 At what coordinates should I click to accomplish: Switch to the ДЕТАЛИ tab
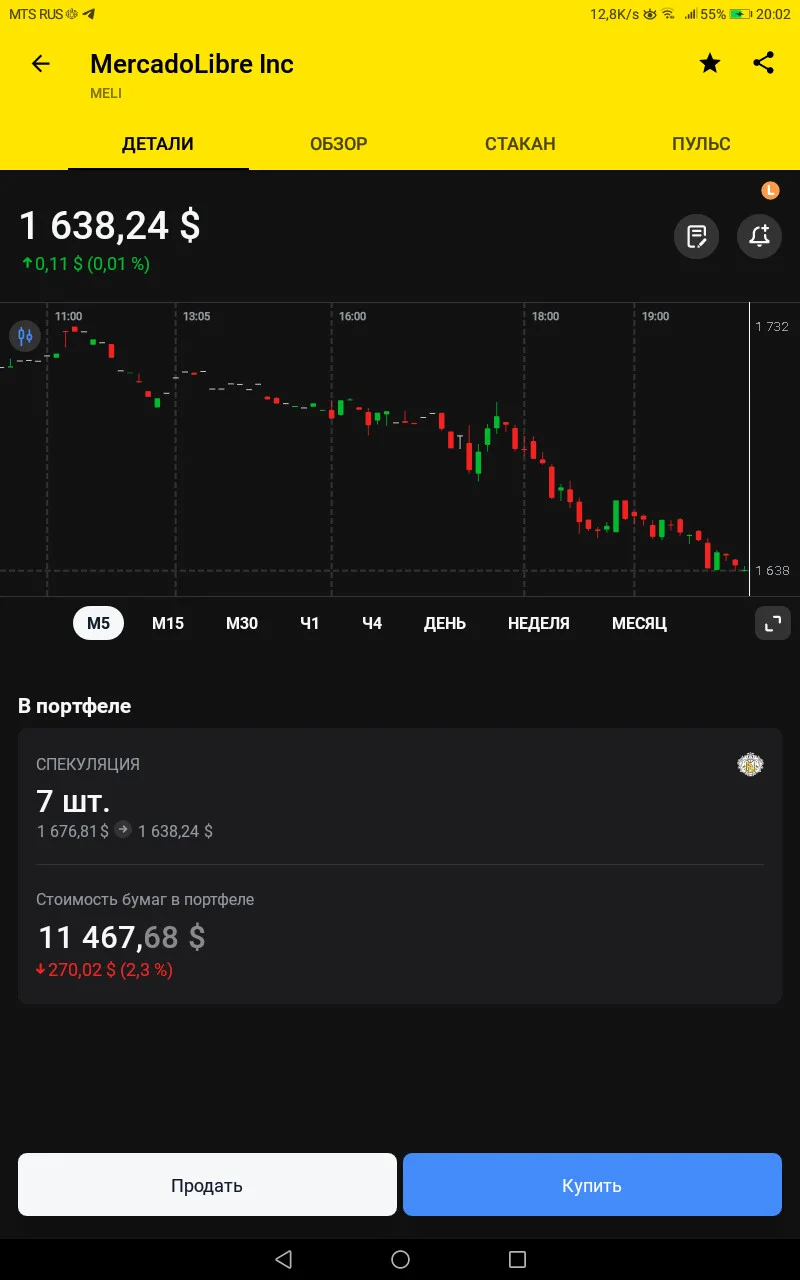158,144
